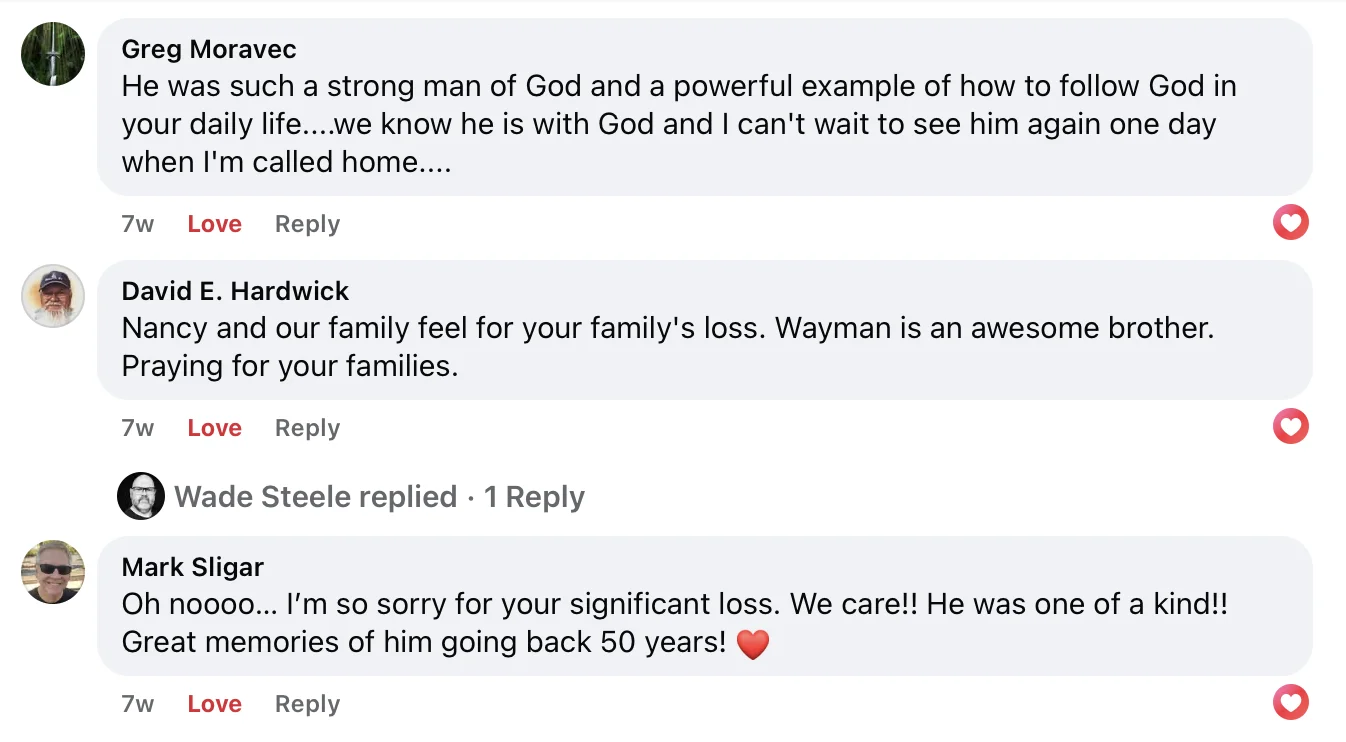Open Mark Sligar's name link
The height and width of the screenshot is (742, 1346).
click(x=193, y=567)
